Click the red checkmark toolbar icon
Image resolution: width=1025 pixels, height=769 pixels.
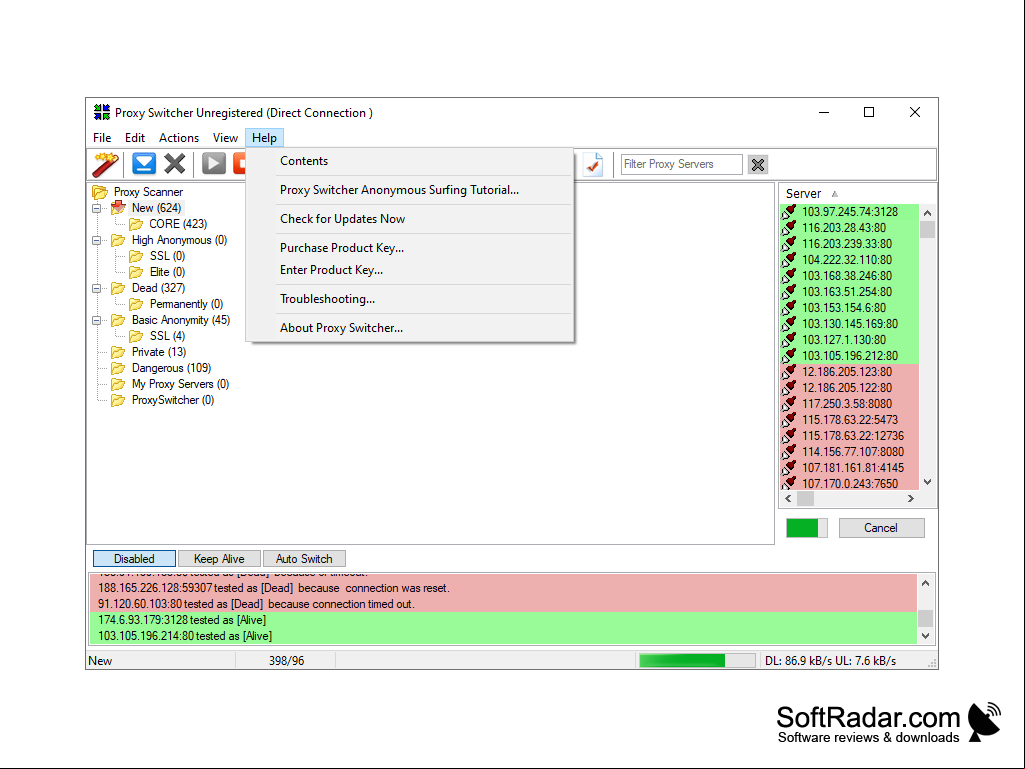pyautogui.click(x=593, y=164)
